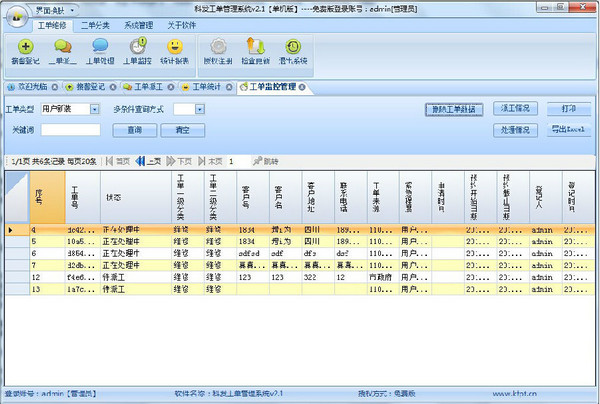The width and height of the screenshot is (600, 404).
Task: Click the 检查更新 toolbar icon
Action: [257, 47]
